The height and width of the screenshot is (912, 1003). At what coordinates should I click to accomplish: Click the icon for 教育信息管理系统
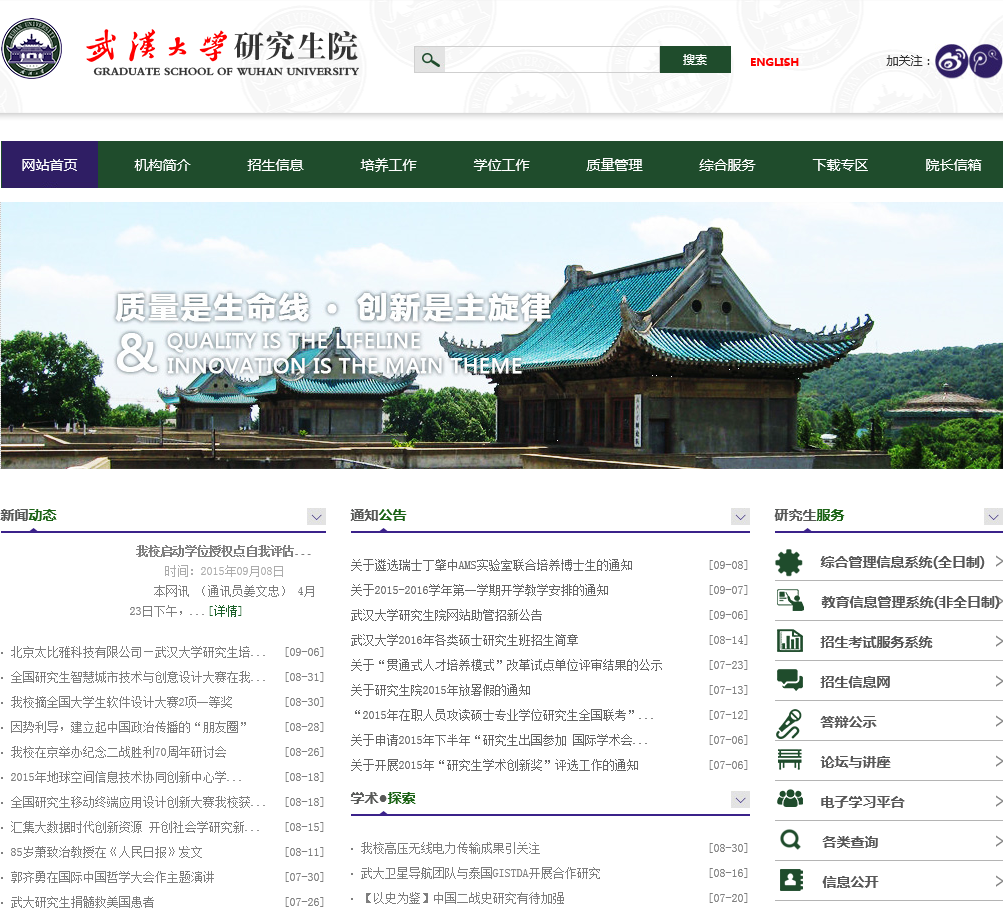(790, 601)
